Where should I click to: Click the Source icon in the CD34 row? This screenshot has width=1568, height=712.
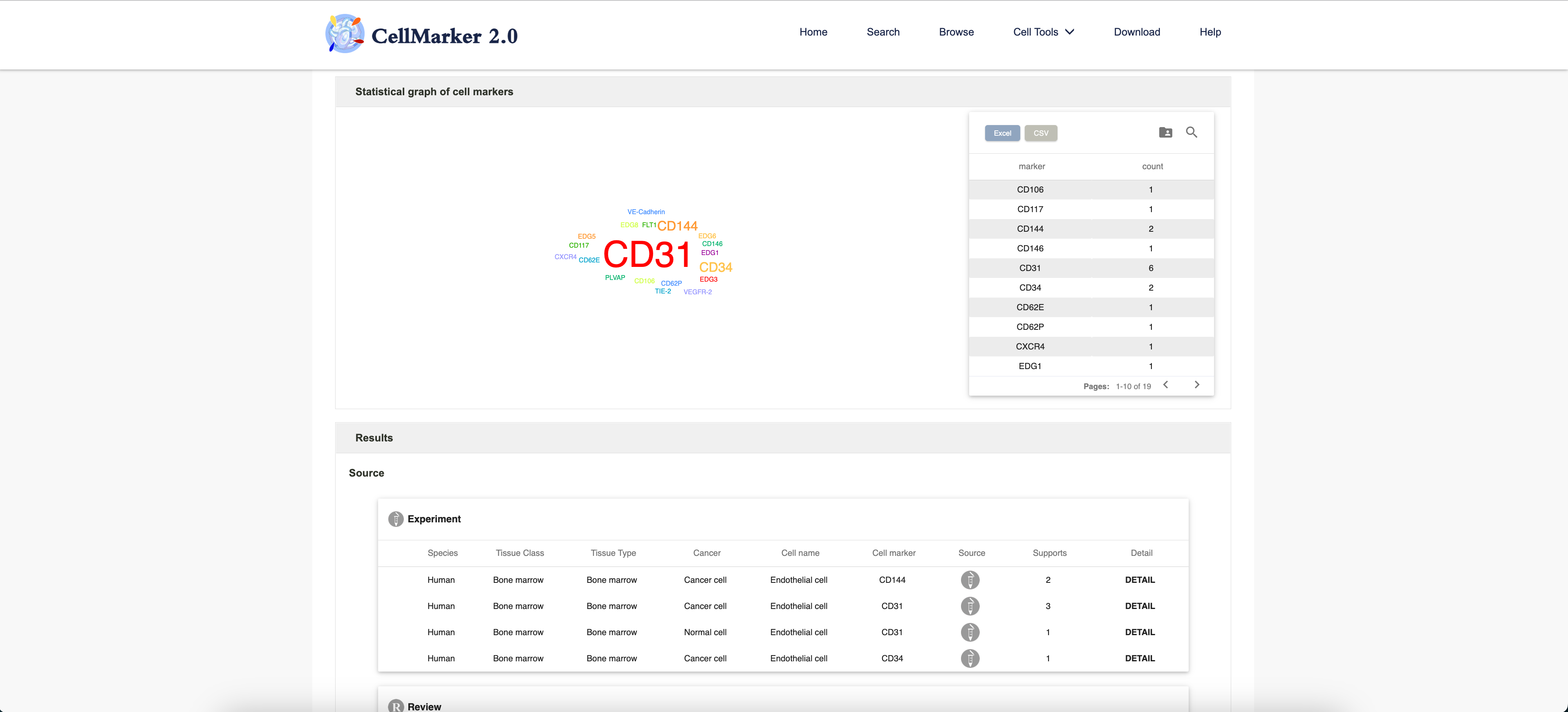970,658
